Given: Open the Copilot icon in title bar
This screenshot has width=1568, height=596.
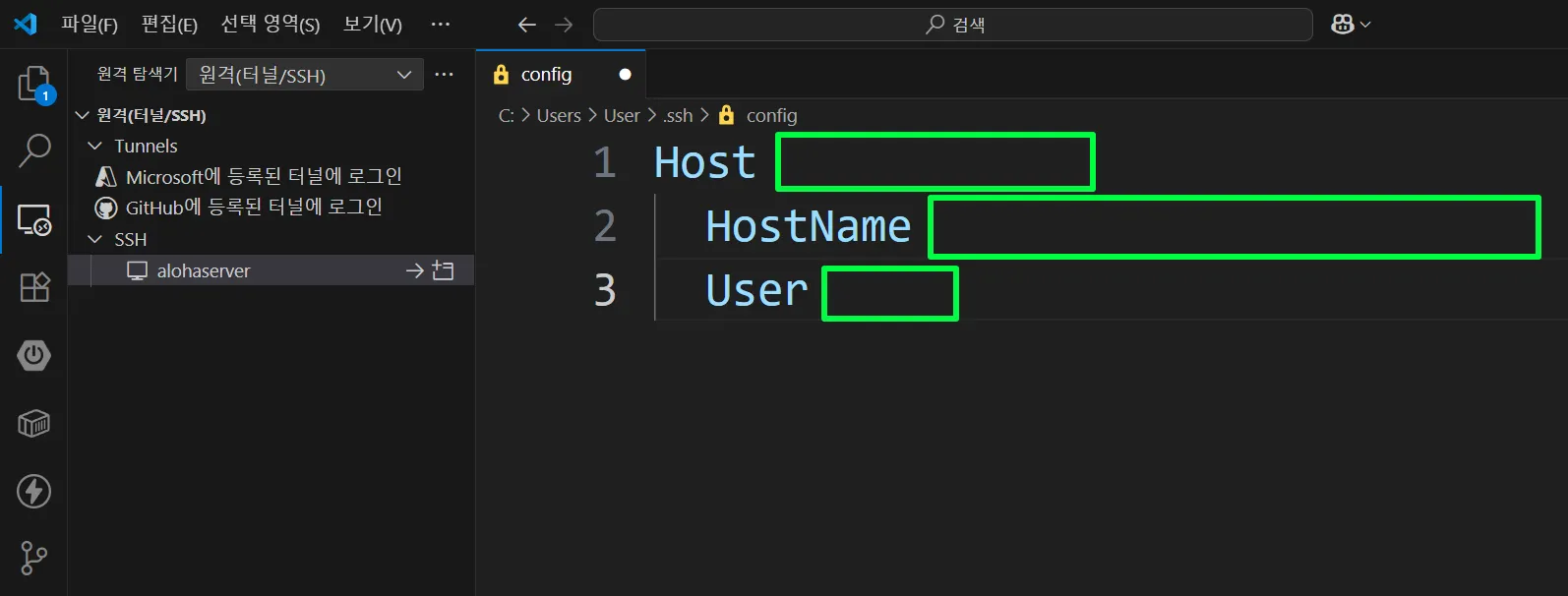Looking at the screenshot, I should [x=1343, y=25].
